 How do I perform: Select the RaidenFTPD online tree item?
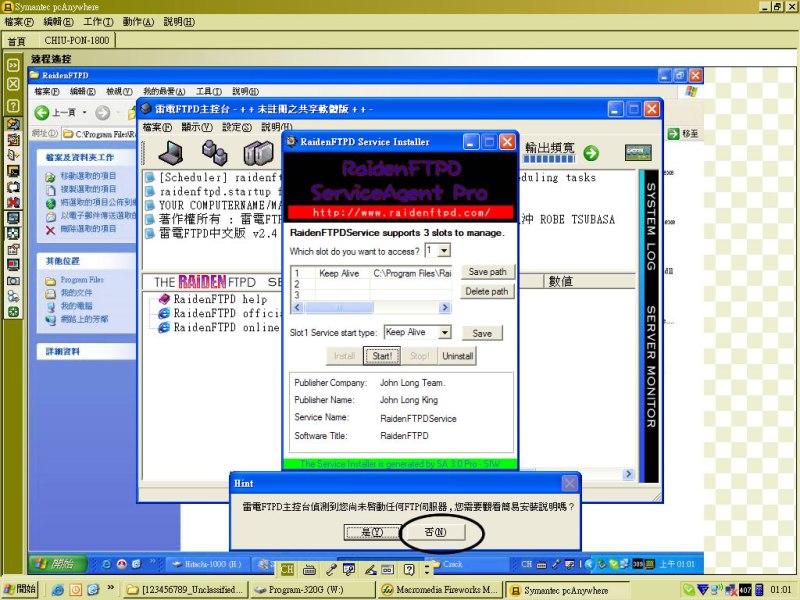click(x=226, y=327)
